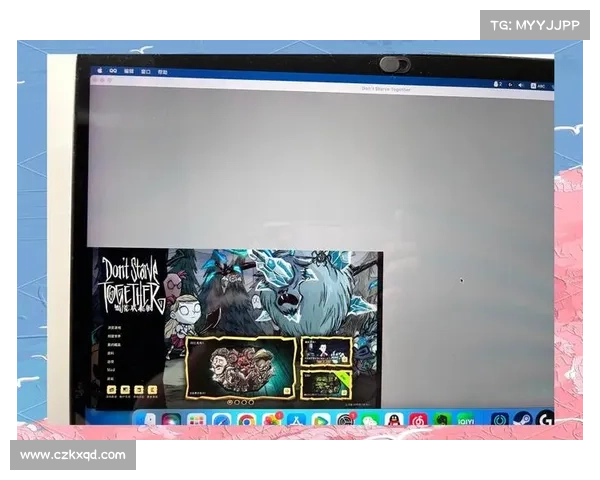Open the volume control in menu bar
Image resolution: width=600 pixels, height=480 pixels.
(521, 85)
